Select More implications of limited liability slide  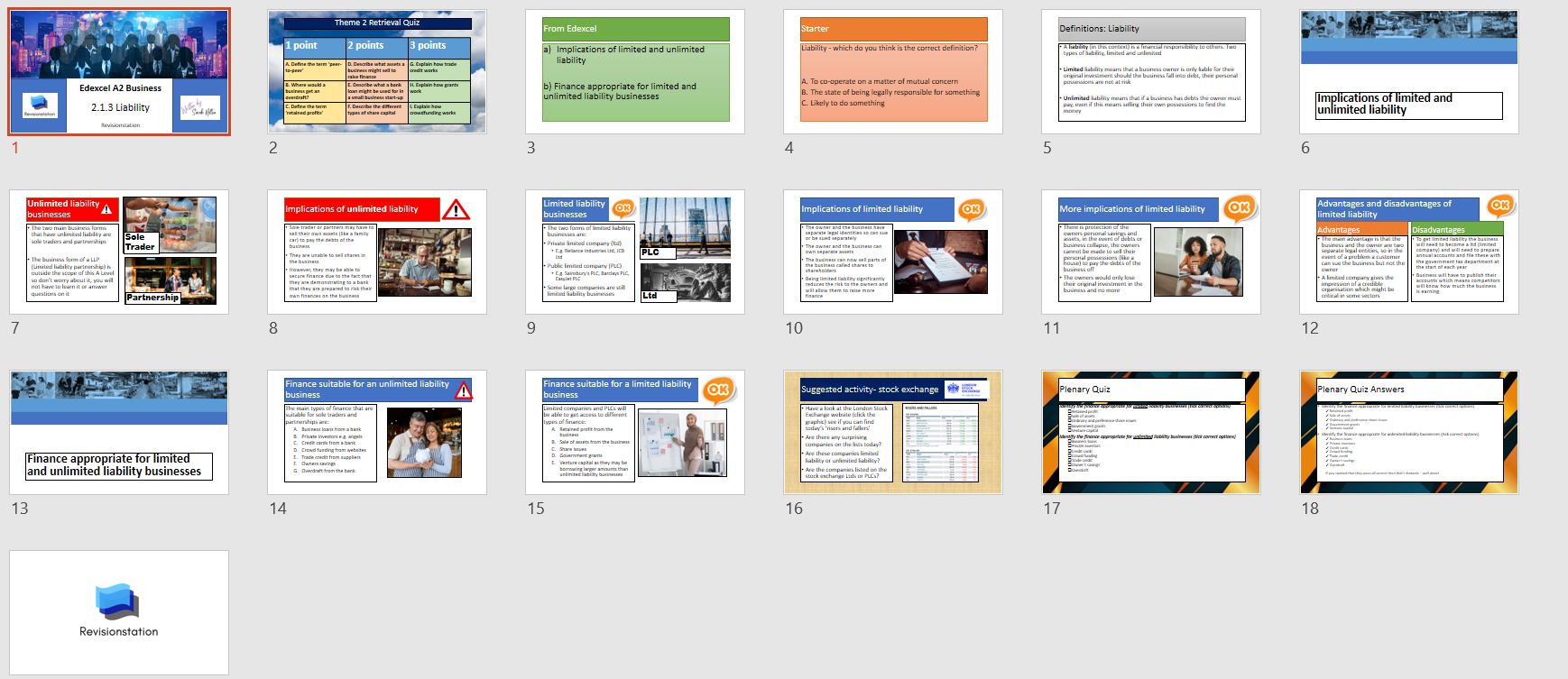(x=1151, y=252)
